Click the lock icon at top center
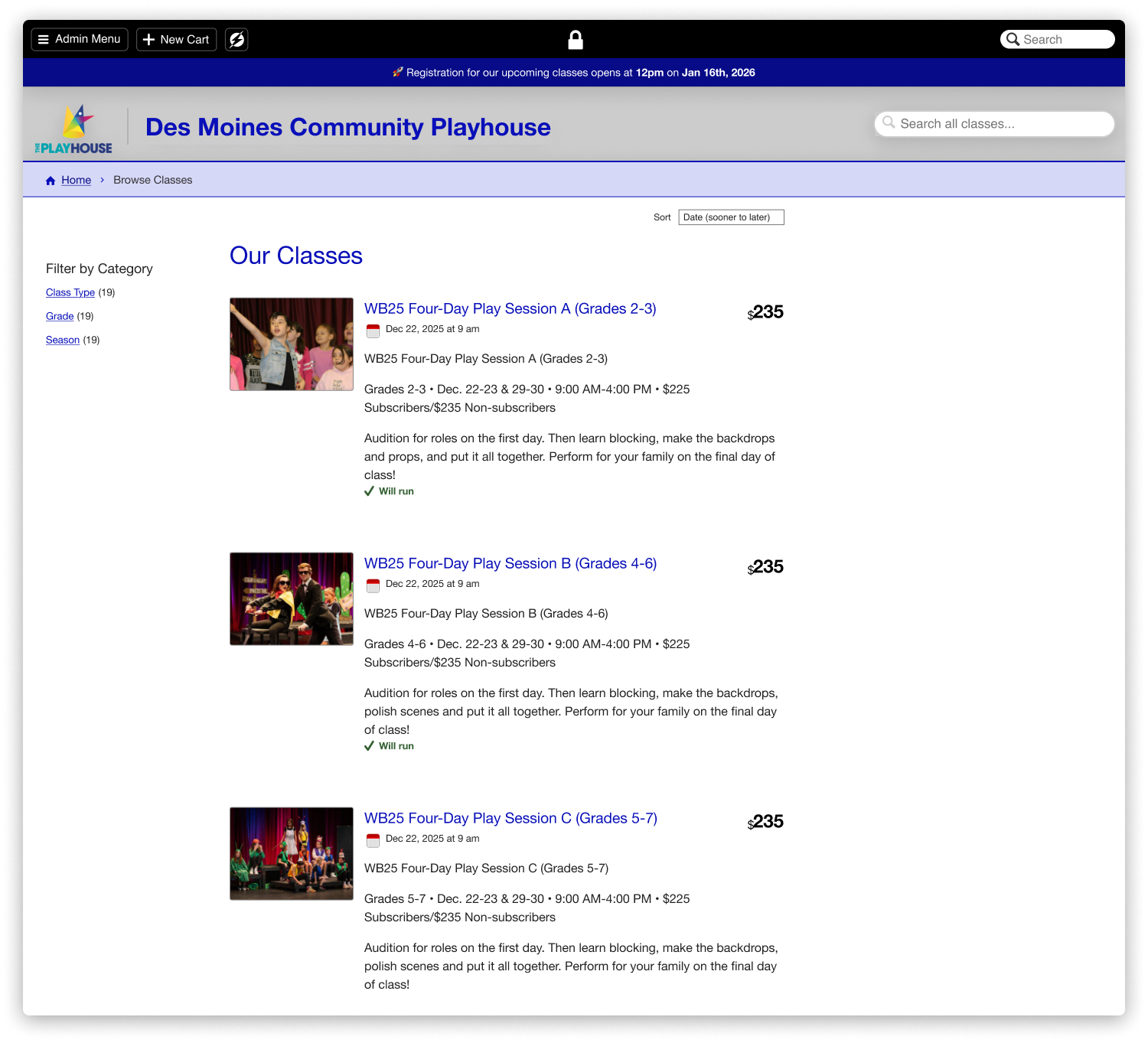 pyautogui.click(x=576, y=39)
